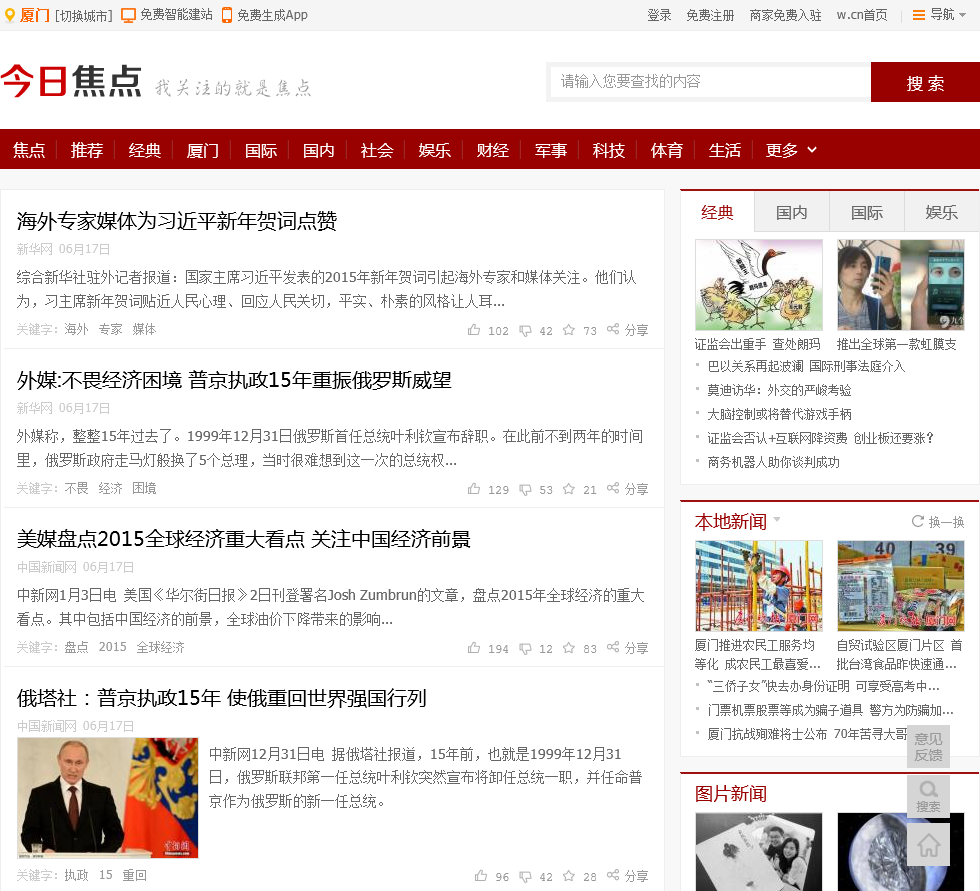Expand the 本地新闻 dropdown arrow
Viewport: 980px width, 891px height.
click(777, 519)
